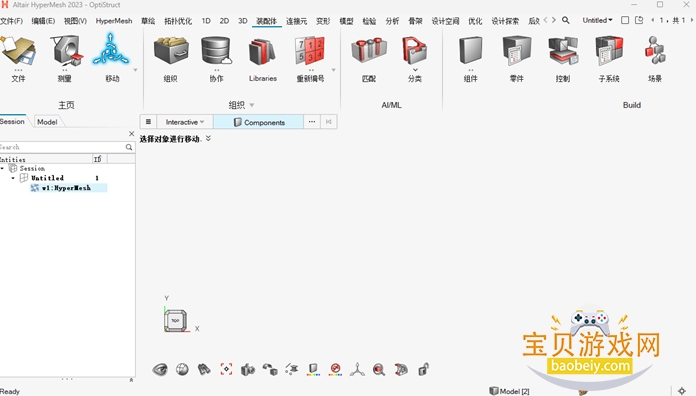Switch to the Session browser tab

(12, 121)
